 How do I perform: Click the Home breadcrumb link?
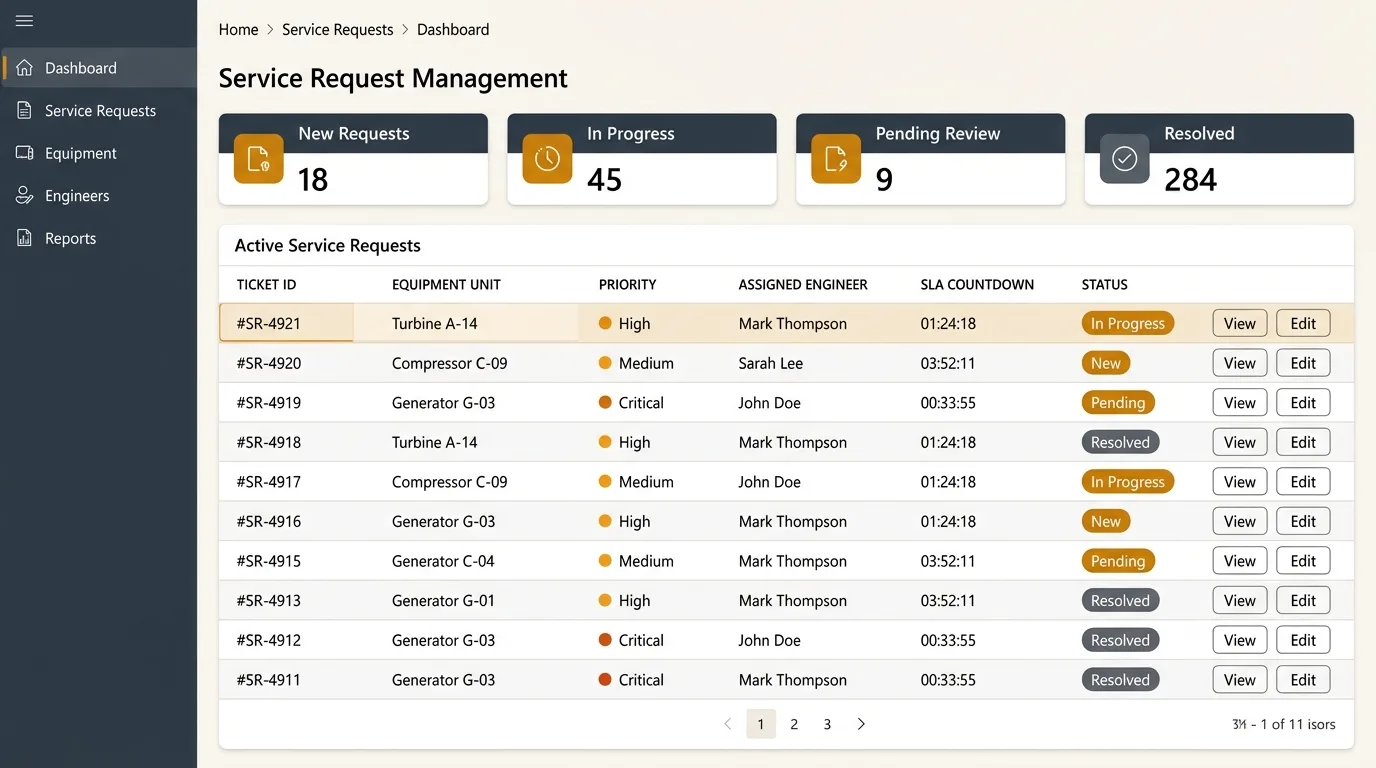(x=238, y=30)
